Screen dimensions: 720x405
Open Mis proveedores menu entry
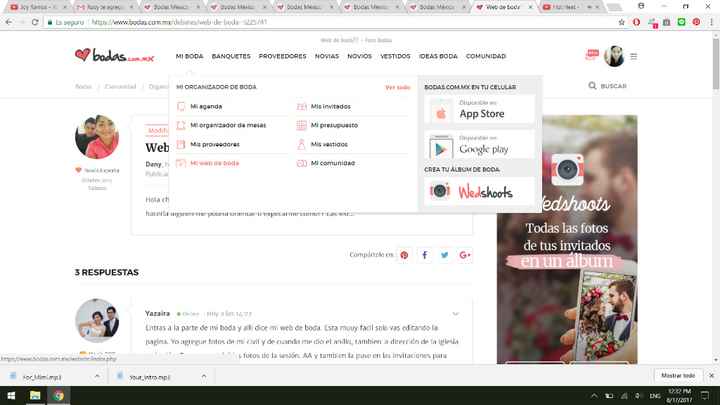tap(215, 144)
